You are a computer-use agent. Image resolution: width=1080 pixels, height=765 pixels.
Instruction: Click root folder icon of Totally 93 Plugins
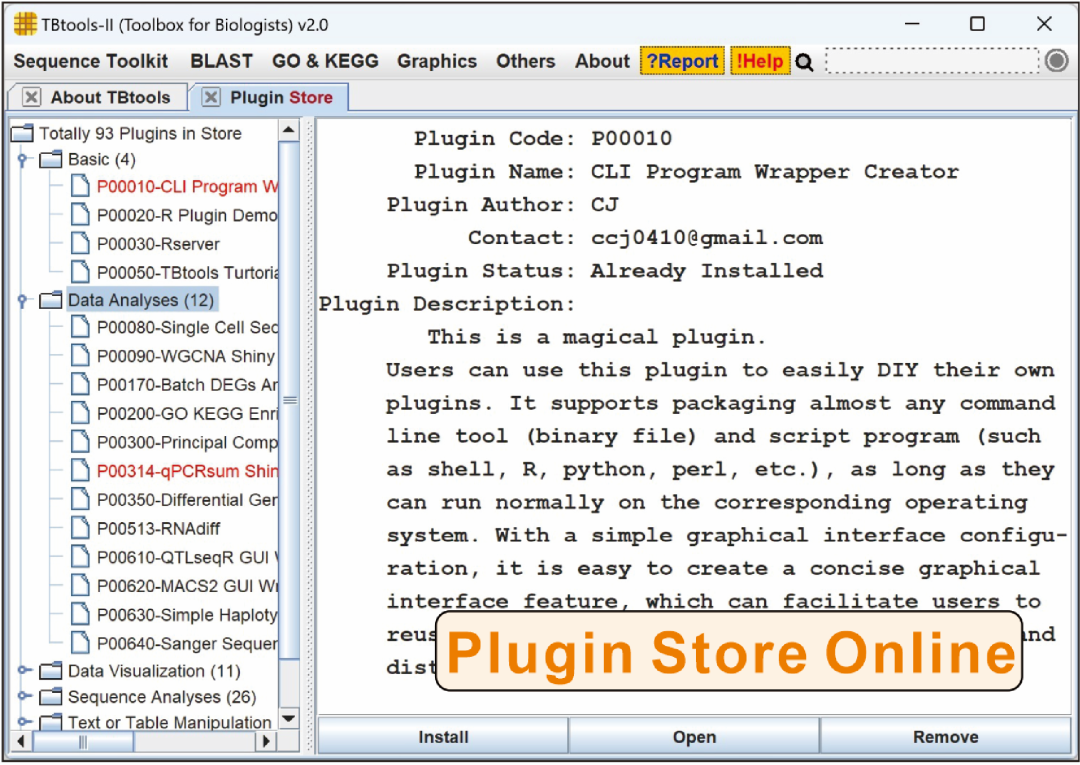pyautogui.click(x=22, y=133)
